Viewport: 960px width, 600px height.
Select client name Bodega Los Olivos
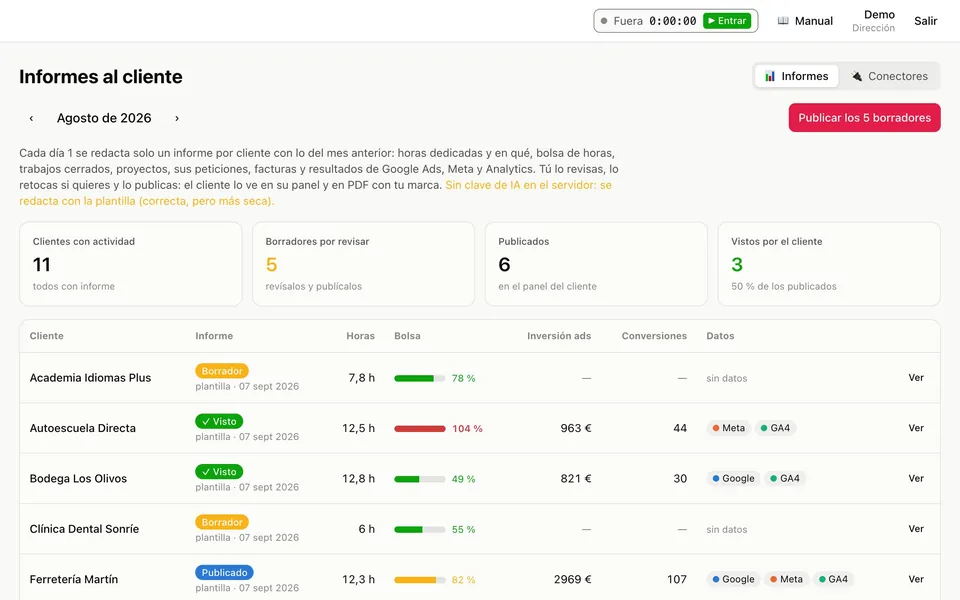tap(78, 478)
